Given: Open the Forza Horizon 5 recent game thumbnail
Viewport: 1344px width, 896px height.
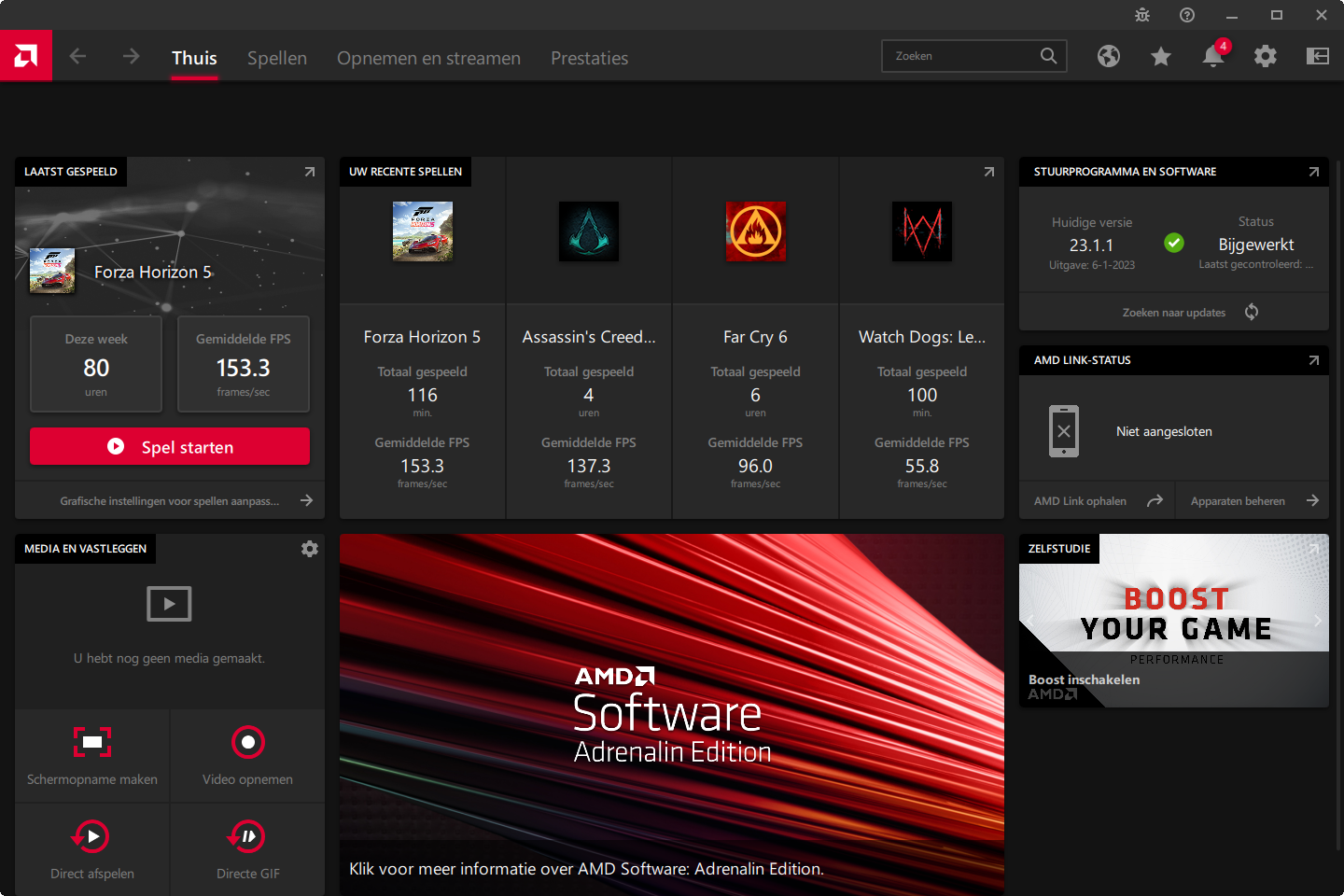Looking at the screenshot, I should pyautogui.click(x=422, y=231).
